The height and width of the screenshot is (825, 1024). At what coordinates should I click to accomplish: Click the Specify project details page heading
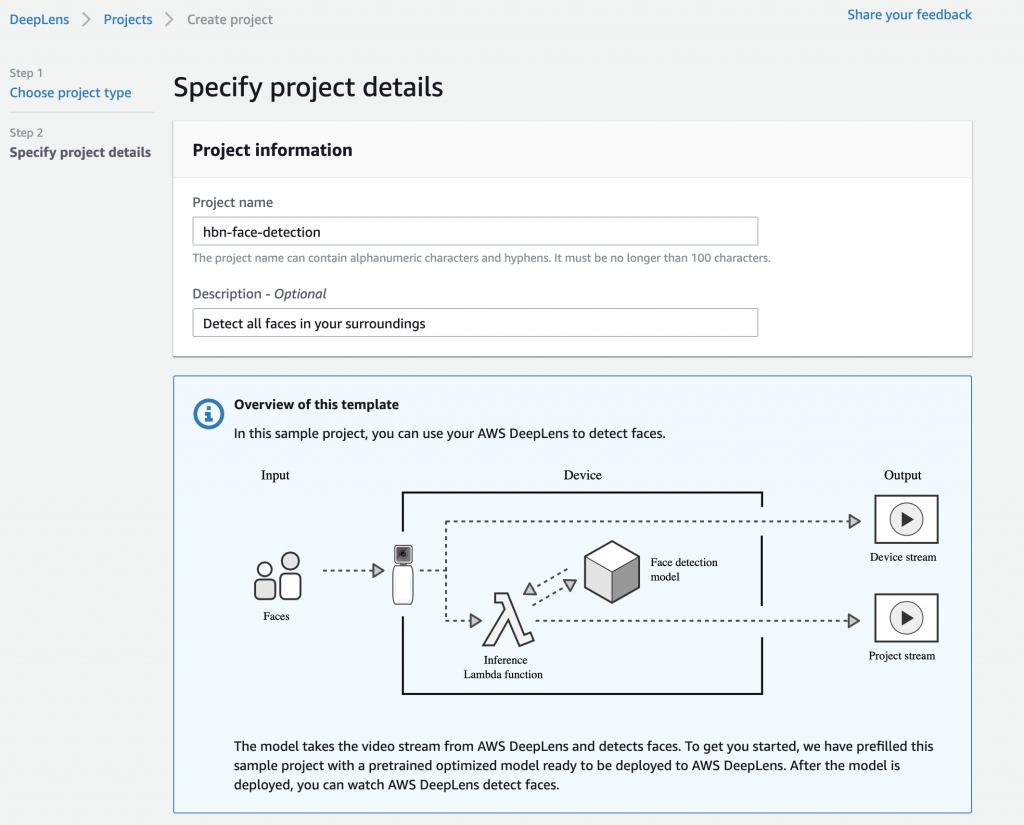[x=308, y=88]
